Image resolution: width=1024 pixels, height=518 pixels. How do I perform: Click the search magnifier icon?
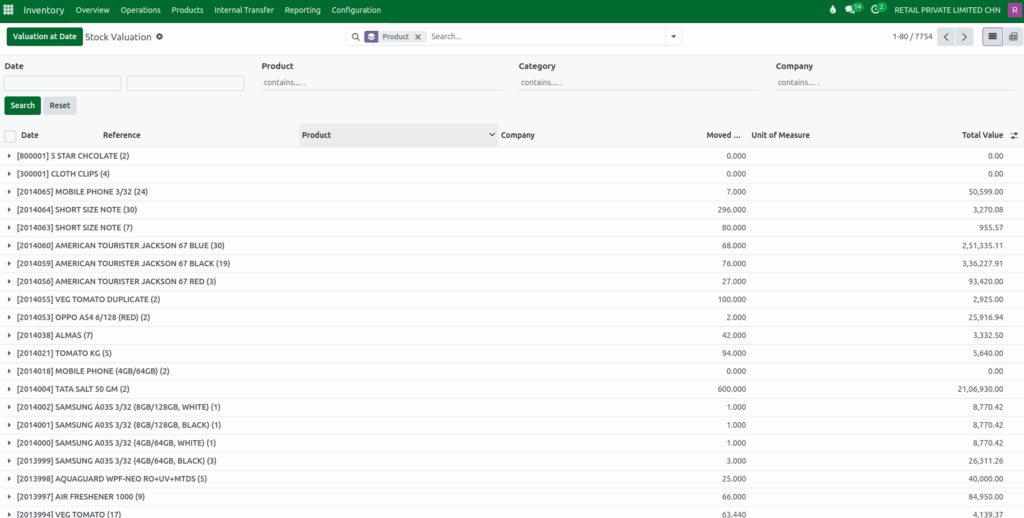(355, 37)
